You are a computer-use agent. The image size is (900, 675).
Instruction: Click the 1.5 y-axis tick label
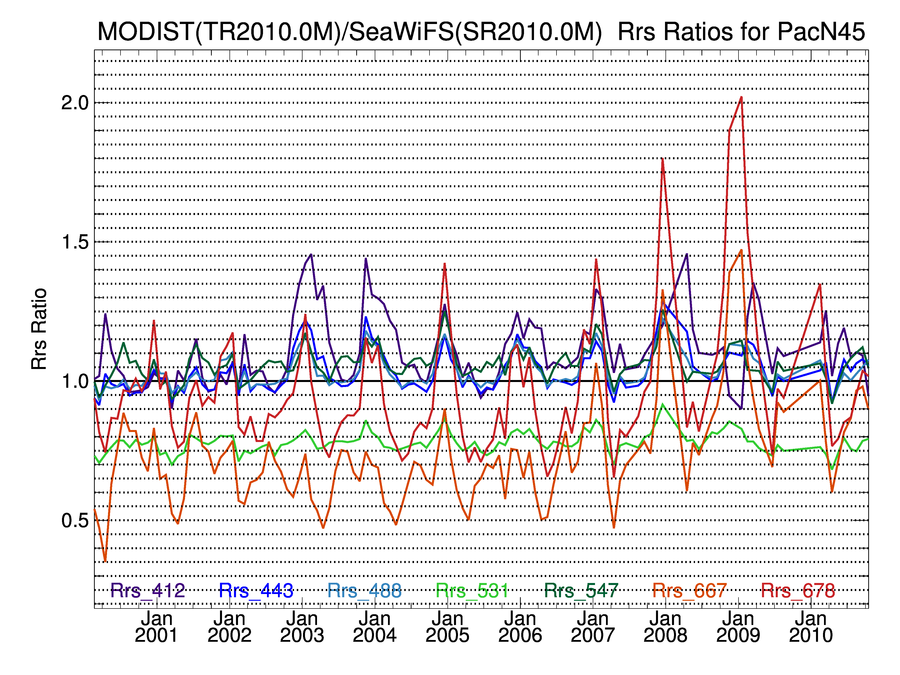75,242
